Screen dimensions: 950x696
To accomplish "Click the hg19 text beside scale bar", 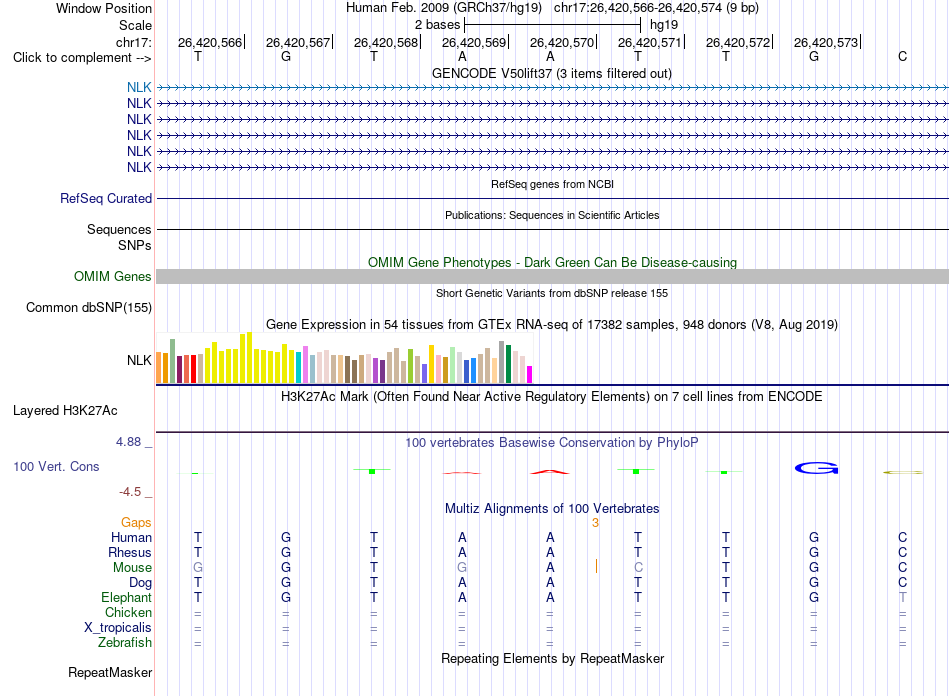I will [x=663, y=25].
